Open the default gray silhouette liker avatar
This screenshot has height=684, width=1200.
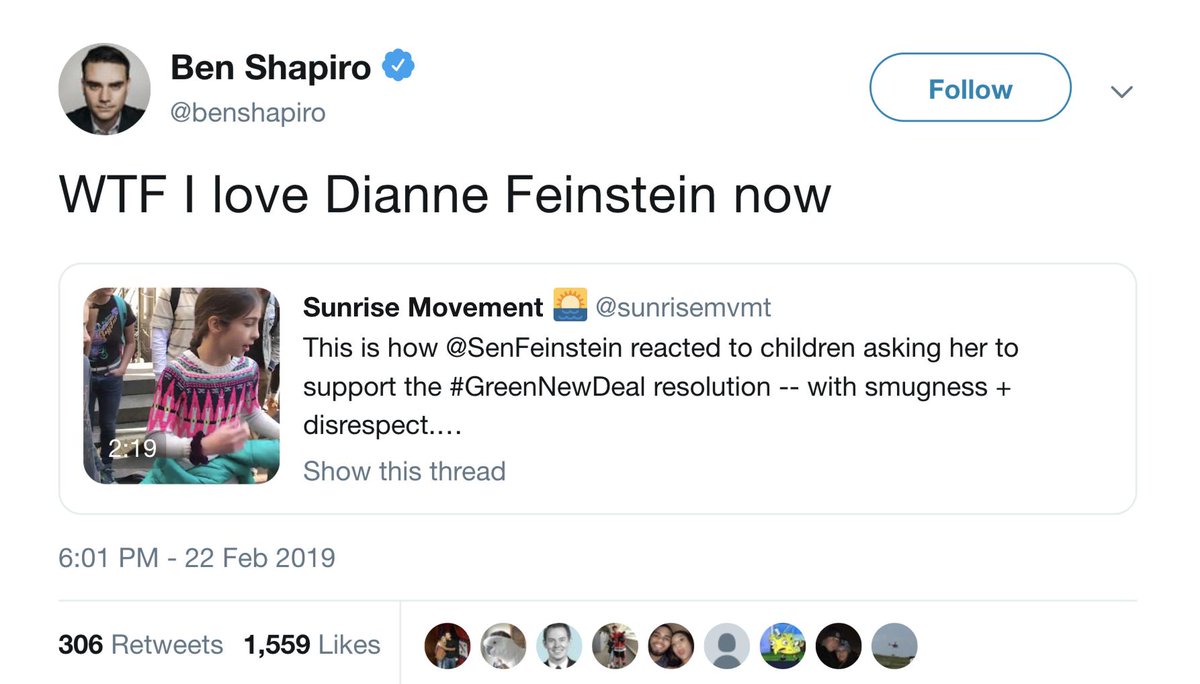(724, 645)
